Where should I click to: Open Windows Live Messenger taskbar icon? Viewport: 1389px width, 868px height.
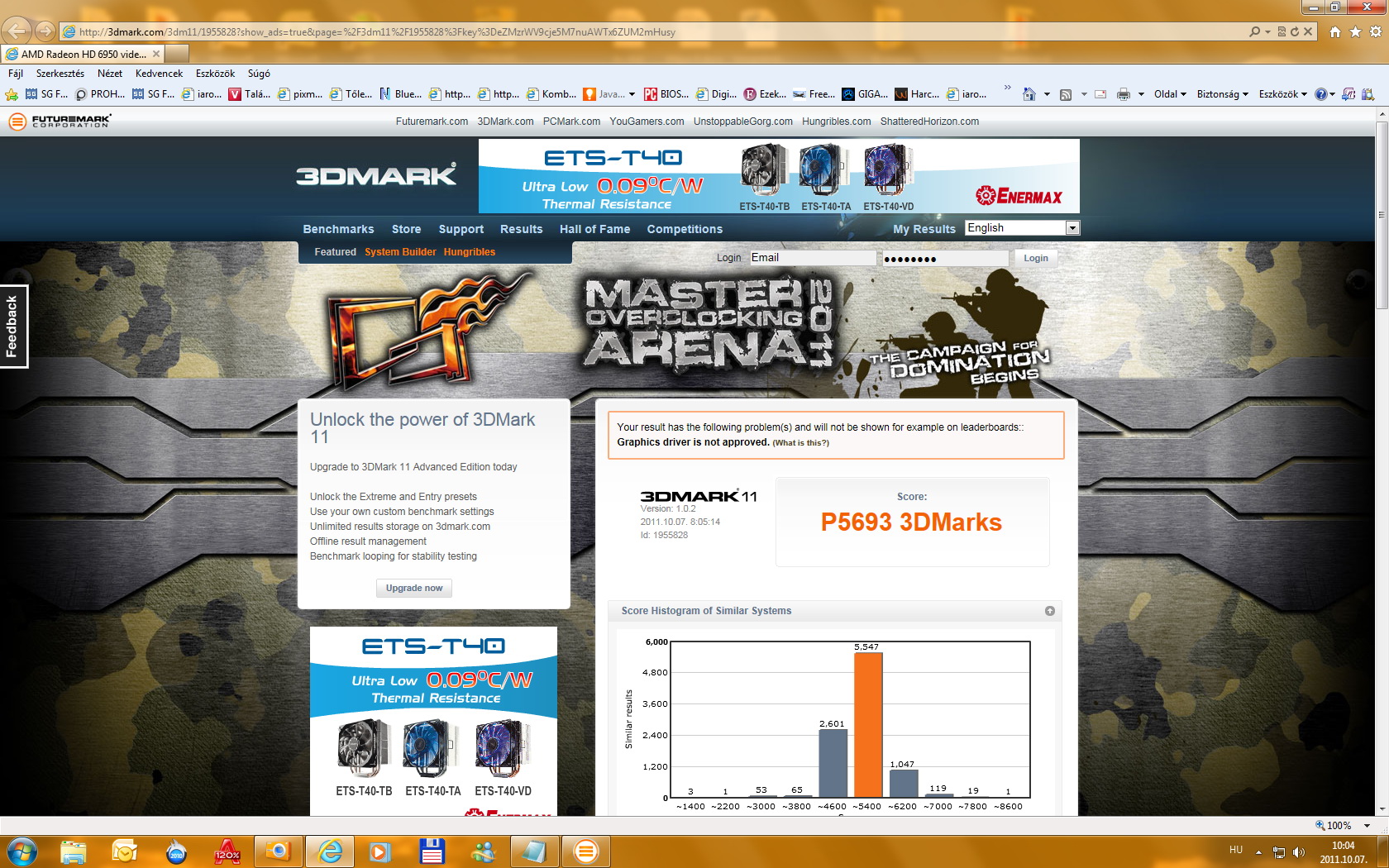point(484,851)
